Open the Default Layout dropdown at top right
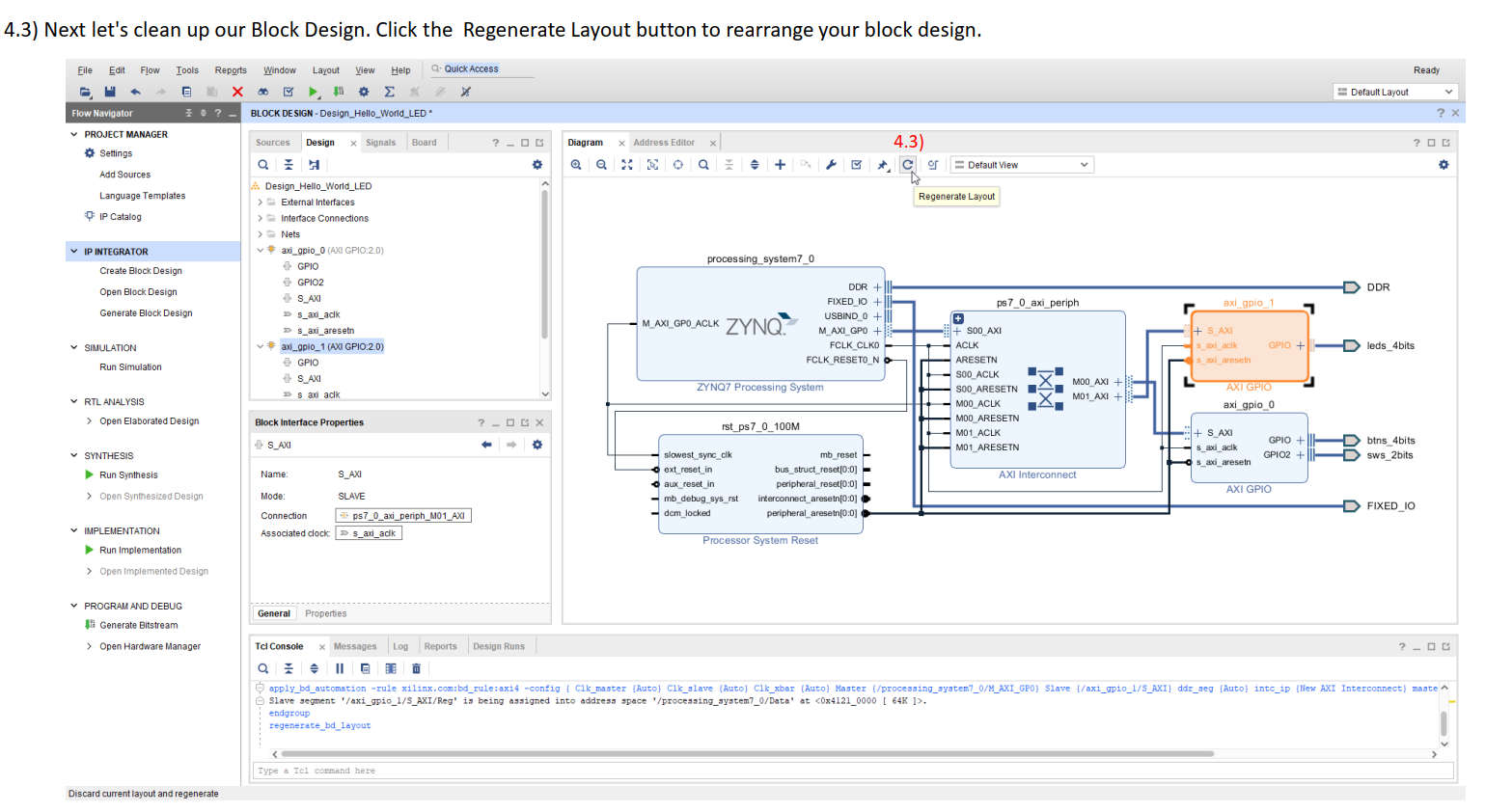The width and height of the screenshot is (1485, 812). (x=1394, y=92)
